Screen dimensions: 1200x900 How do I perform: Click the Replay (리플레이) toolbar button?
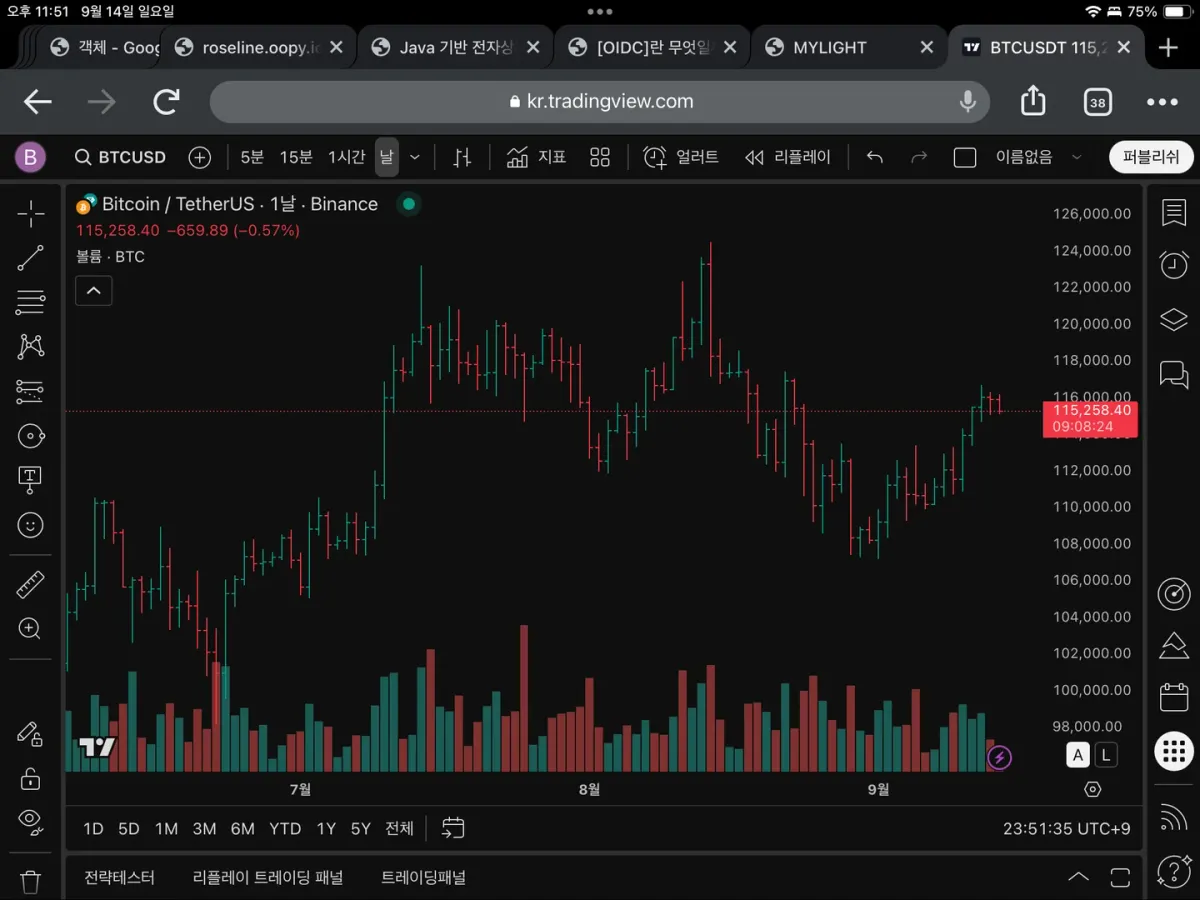[x=788, y=157]
